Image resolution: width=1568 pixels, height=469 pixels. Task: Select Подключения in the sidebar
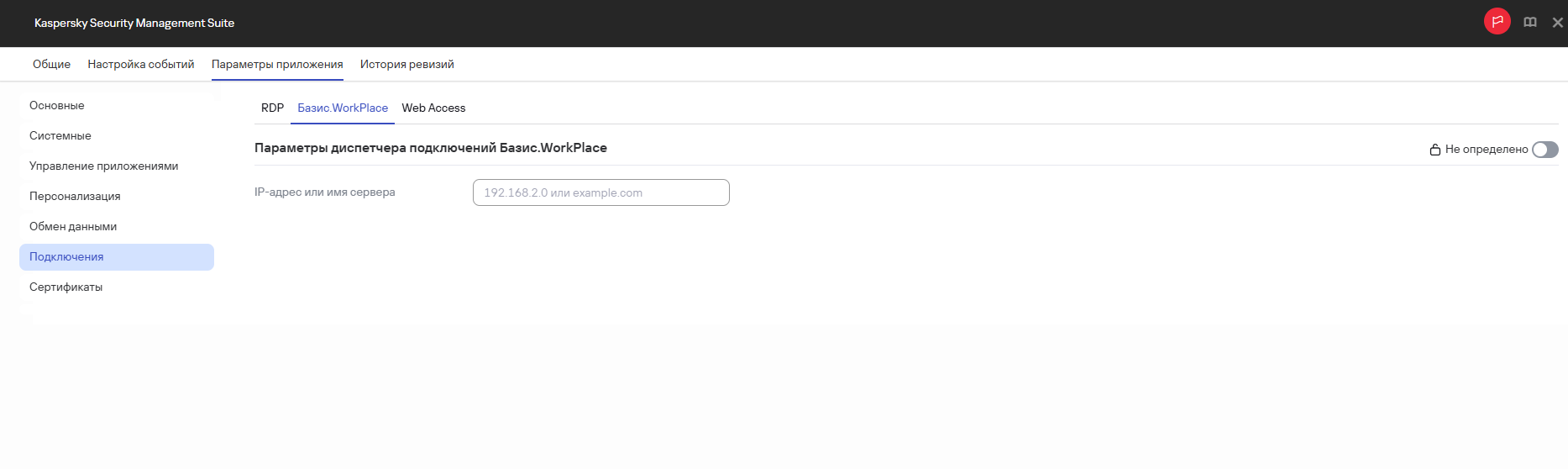point(66,256)
